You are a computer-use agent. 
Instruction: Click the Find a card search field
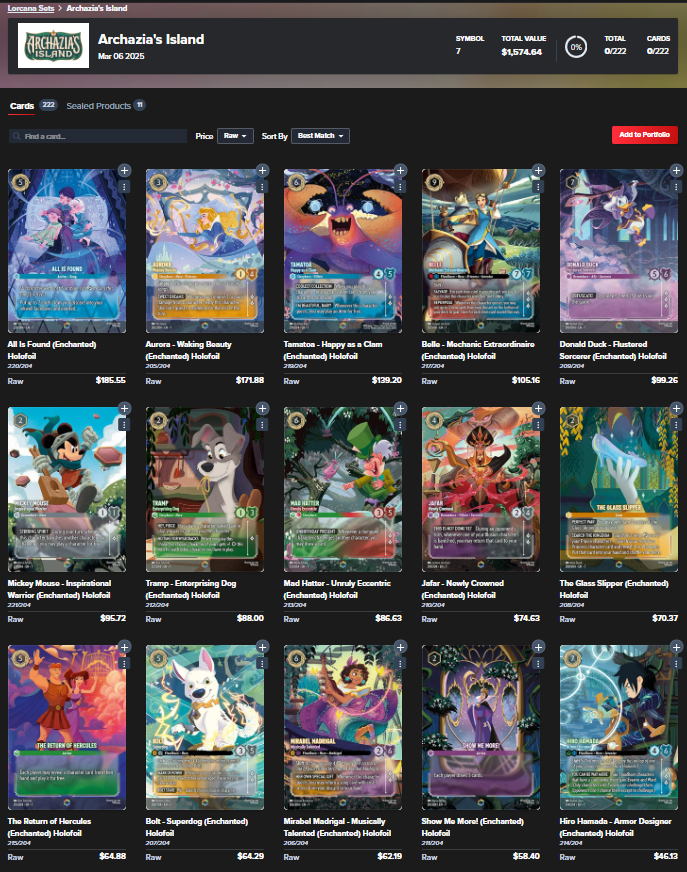(98, 136)
